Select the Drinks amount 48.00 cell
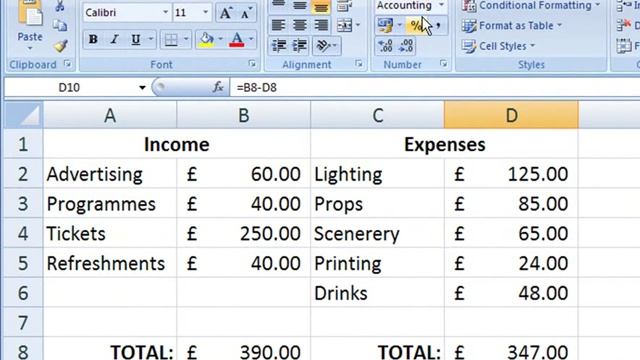Viewport: 640px width, 360px height. pyautogui.click(x=511, y=293)
